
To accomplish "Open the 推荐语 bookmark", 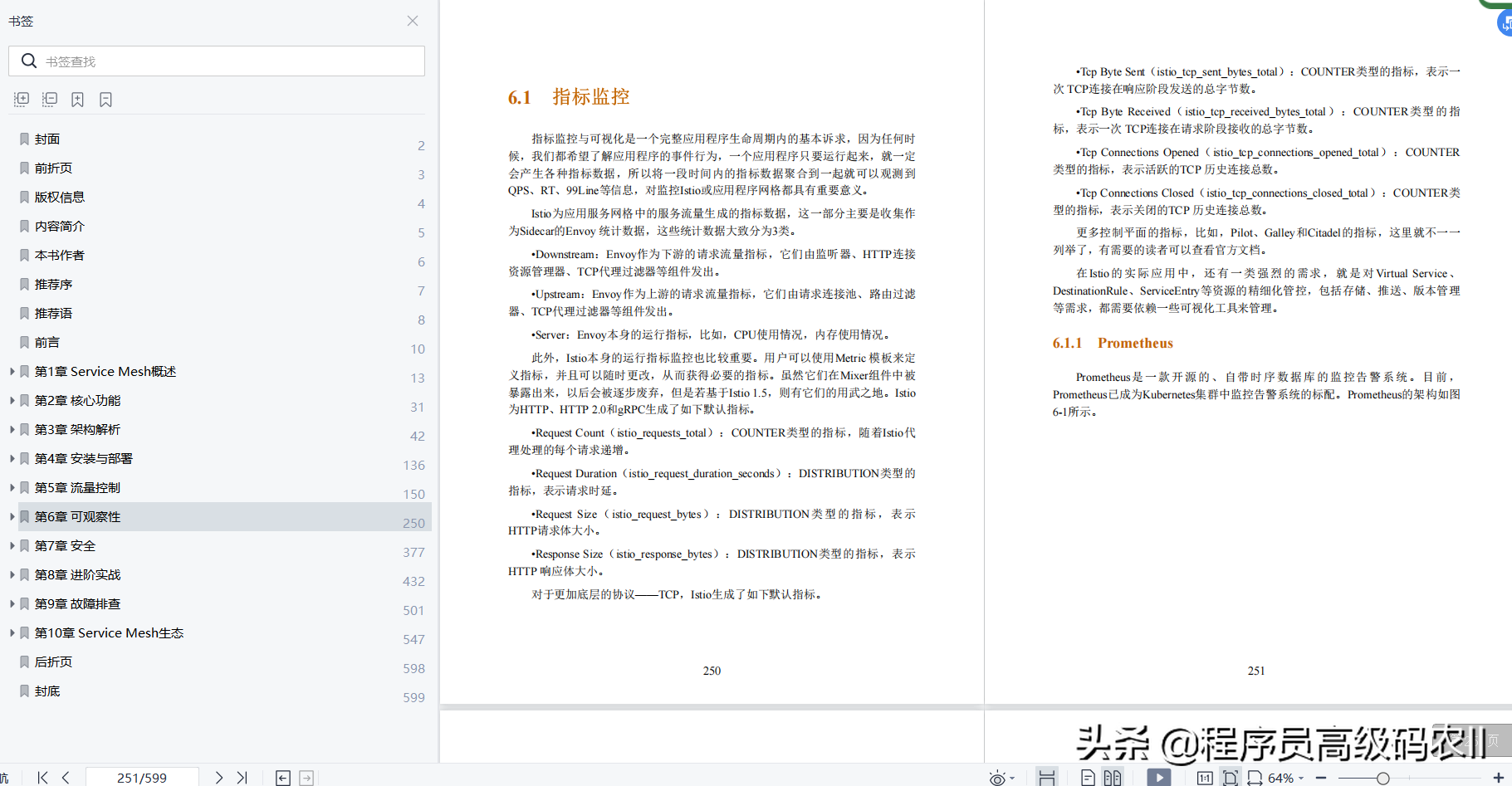I will coord(53,313).
